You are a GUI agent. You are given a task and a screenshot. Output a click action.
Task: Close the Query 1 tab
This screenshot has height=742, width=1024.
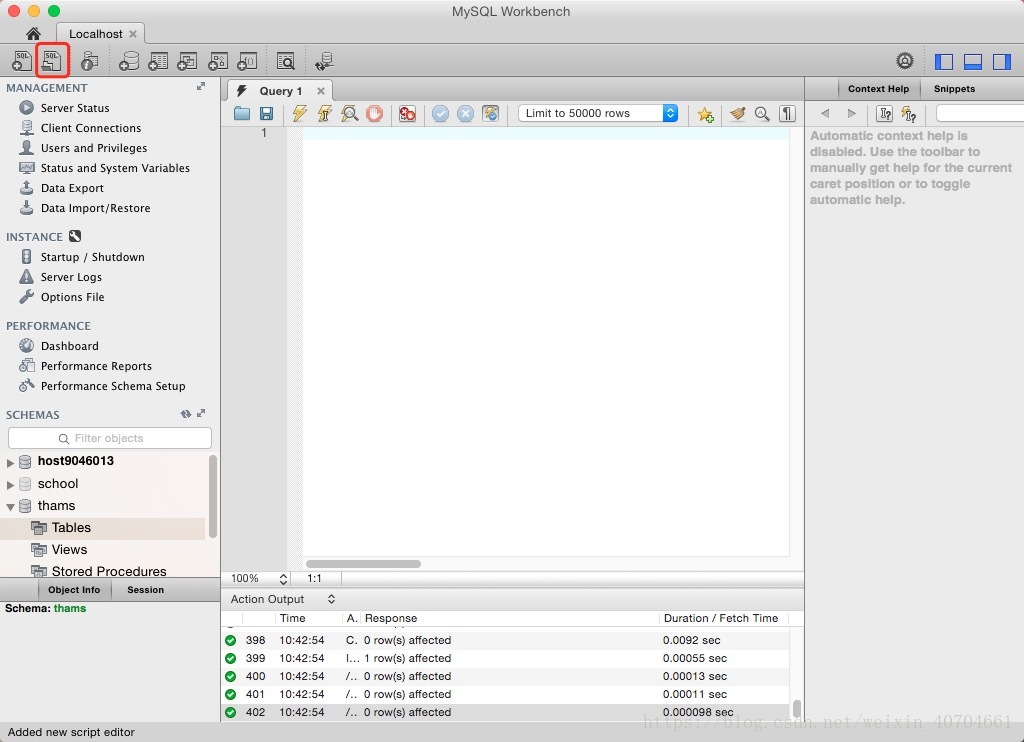pos(321,91)
